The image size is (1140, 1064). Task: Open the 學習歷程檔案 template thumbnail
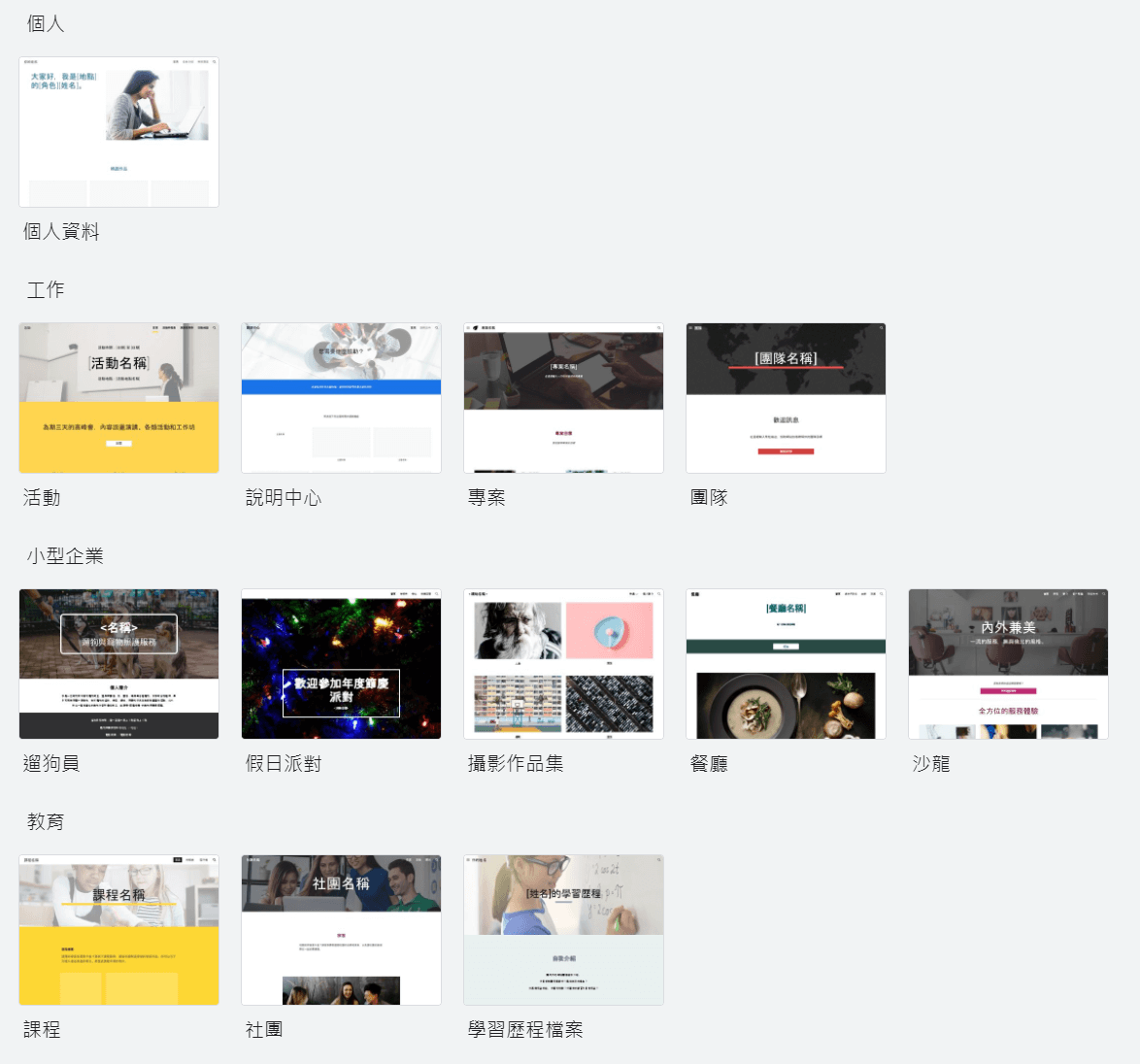click(563, 930)
